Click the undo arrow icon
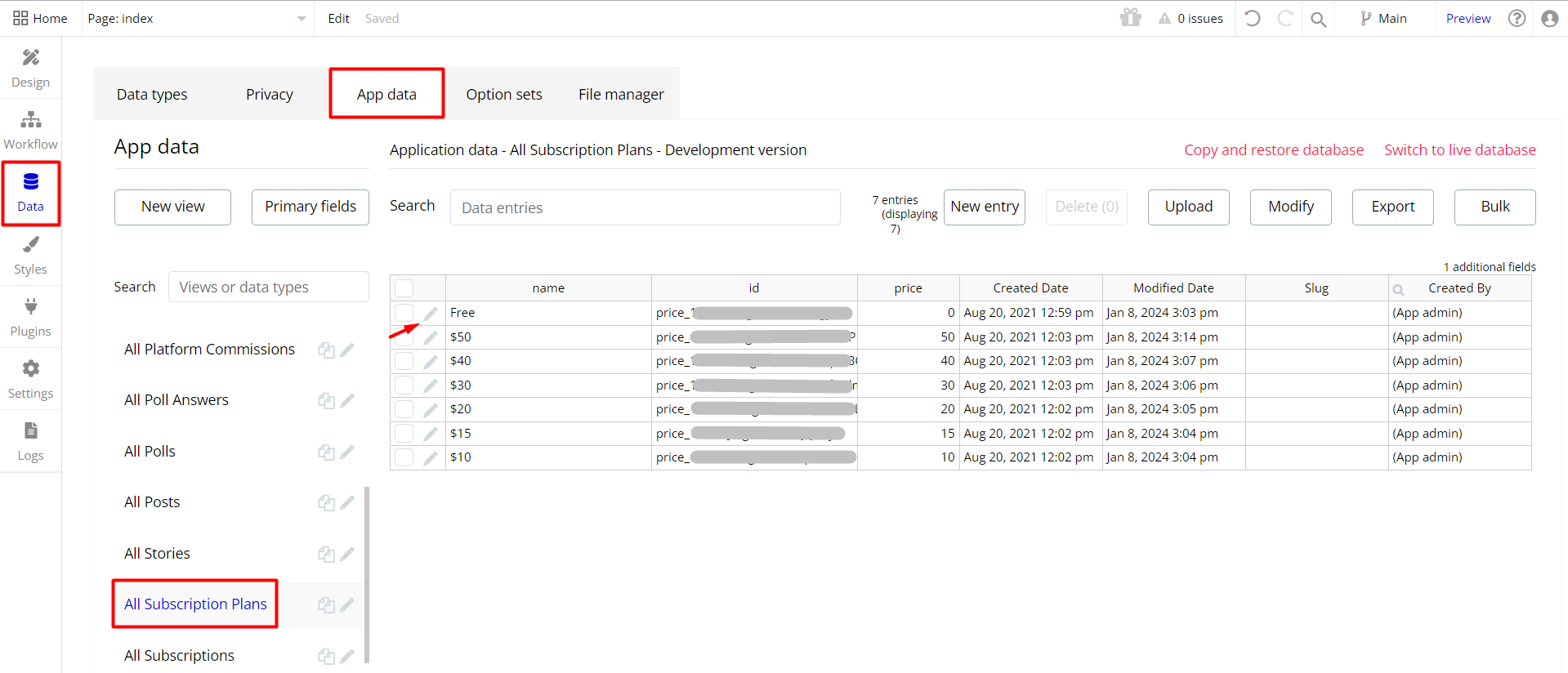The width and height of the screenshot is (1568, 673). pos(1252,18)
